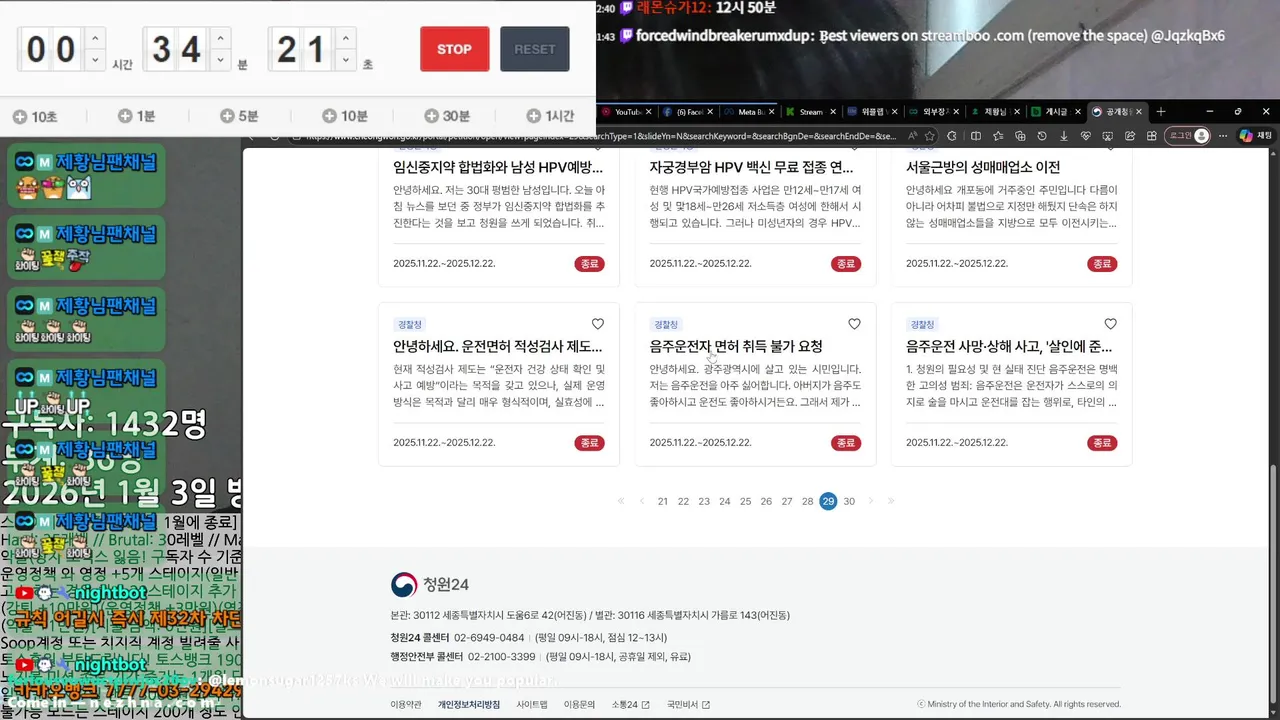The height and width of the screenshot is (720, 1280).
Task: Add 1시간 to the timer
Action: (x=550, y=117)
